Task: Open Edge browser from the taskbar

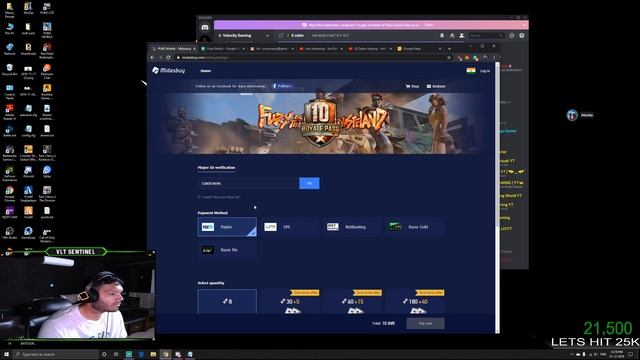Action: pos(141,354)
